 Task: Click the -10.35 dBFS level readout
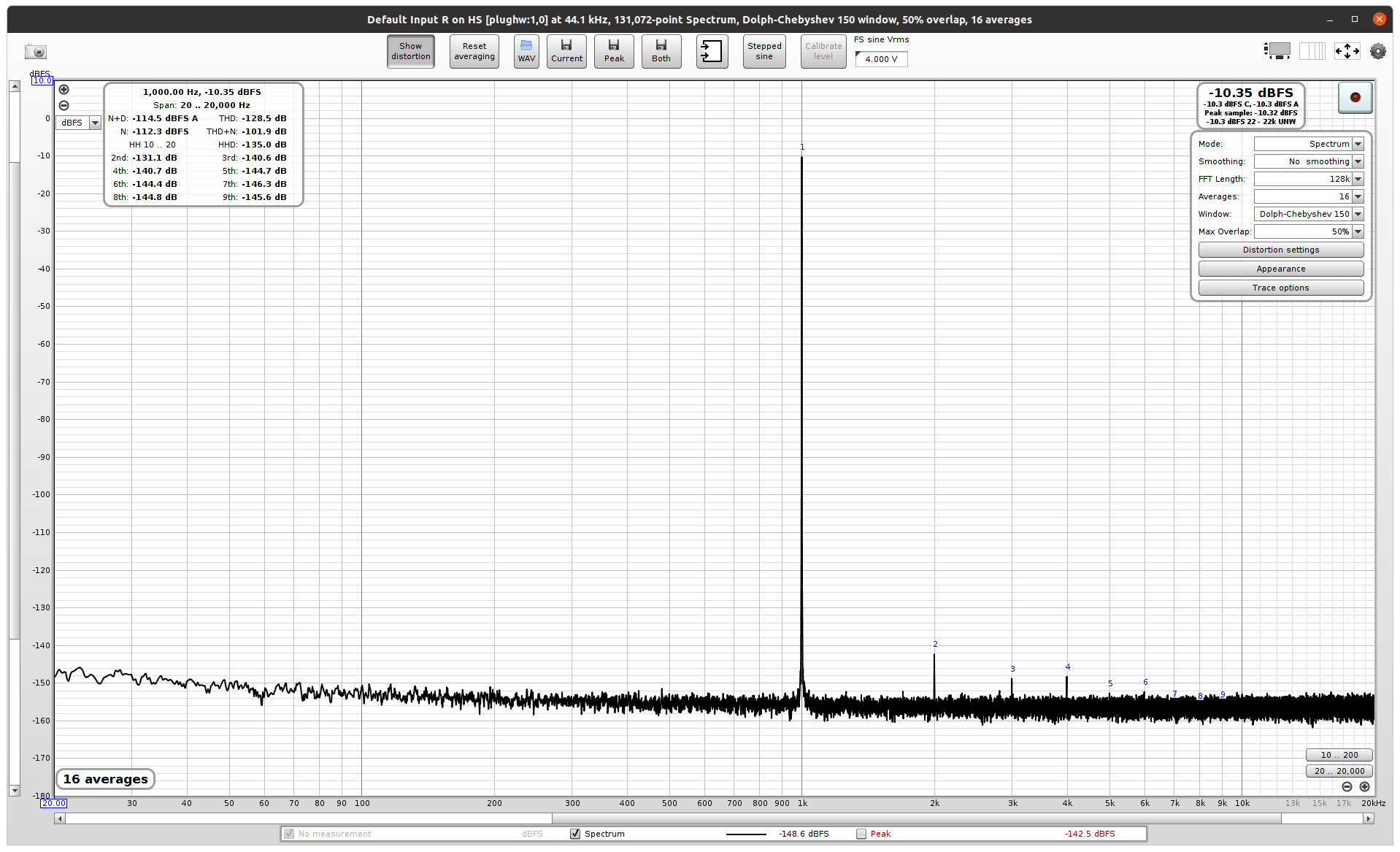click(x=1250, y=93)
